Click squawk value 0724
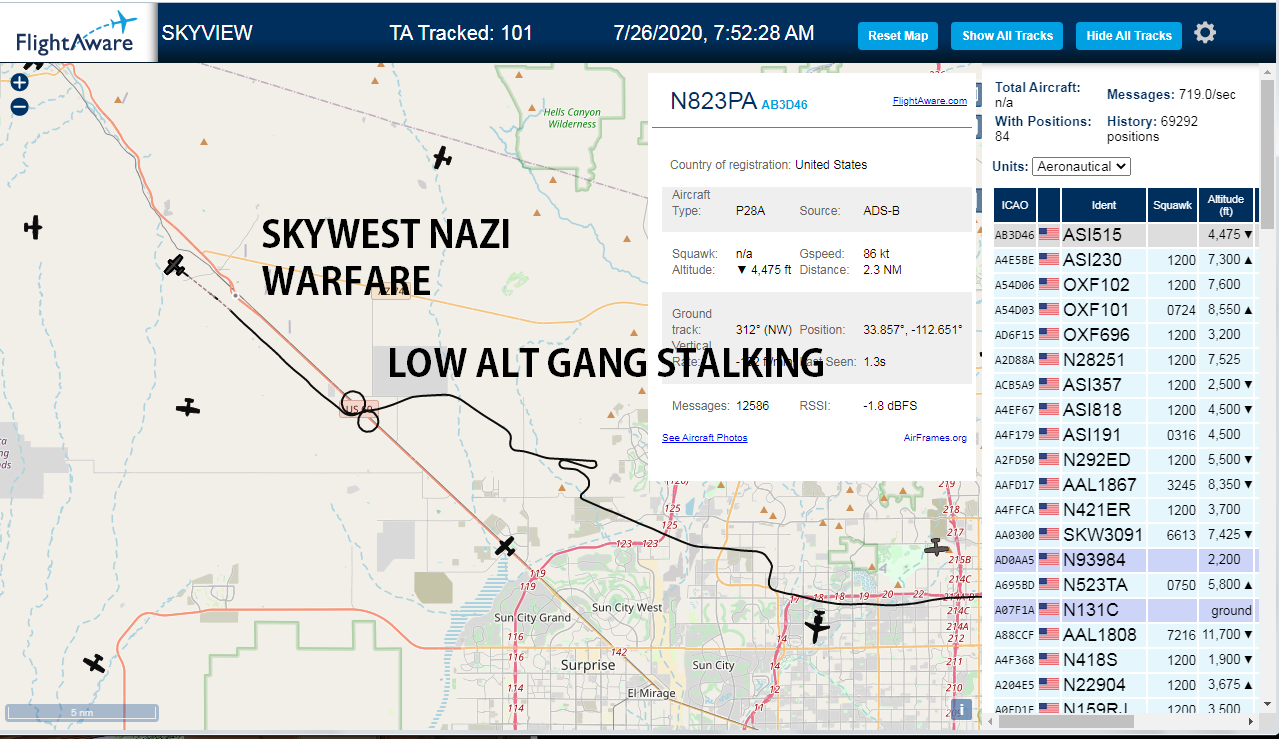This screenshot has width=1279, height=739. click(1180, 310)
